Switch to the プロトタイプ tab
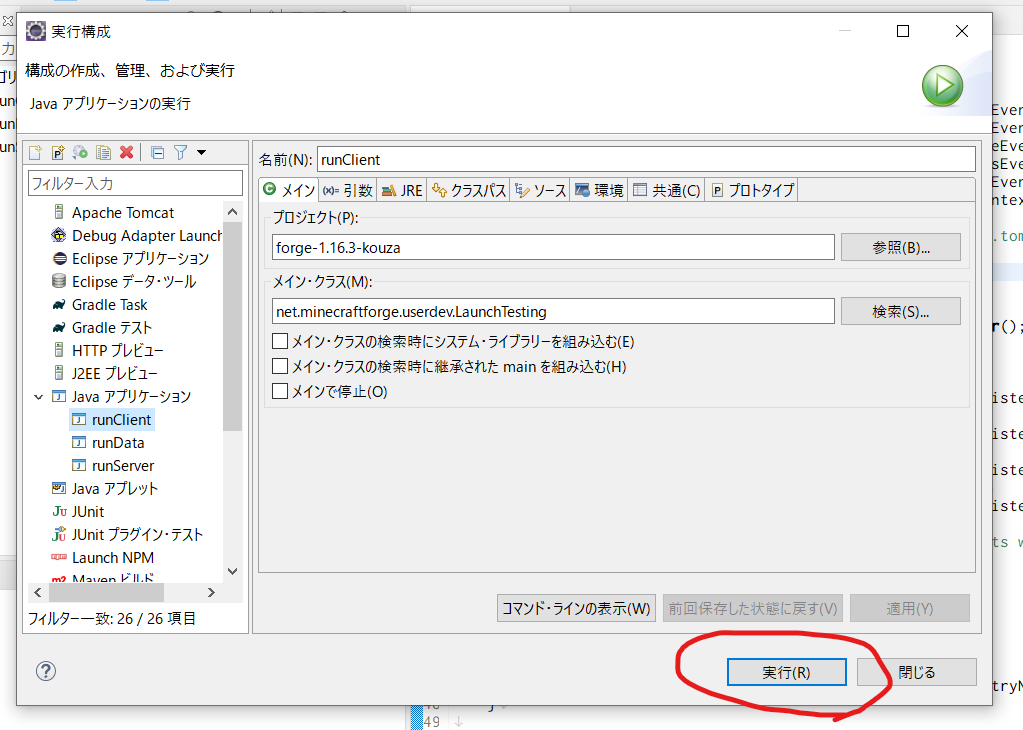This screenshot has width=1023, height=730. click(752, 190)
